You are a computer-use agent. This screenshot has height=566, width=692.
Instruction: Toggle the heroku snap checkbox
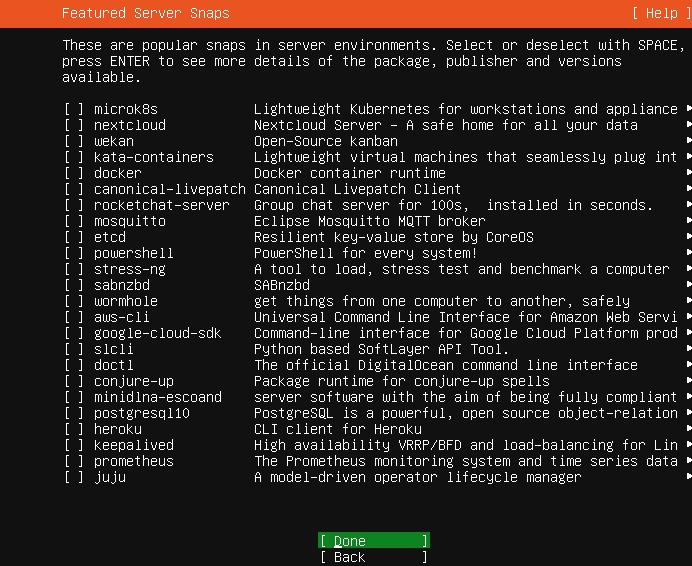[x=74, y=429]
